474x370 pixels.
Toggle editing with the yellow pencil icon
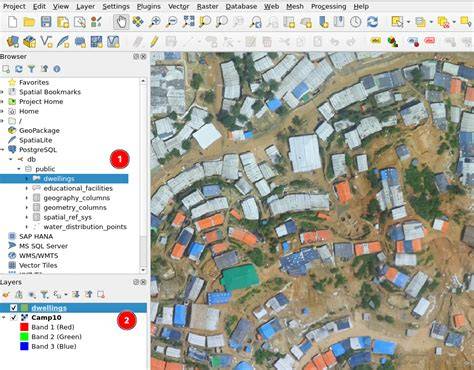154,42
